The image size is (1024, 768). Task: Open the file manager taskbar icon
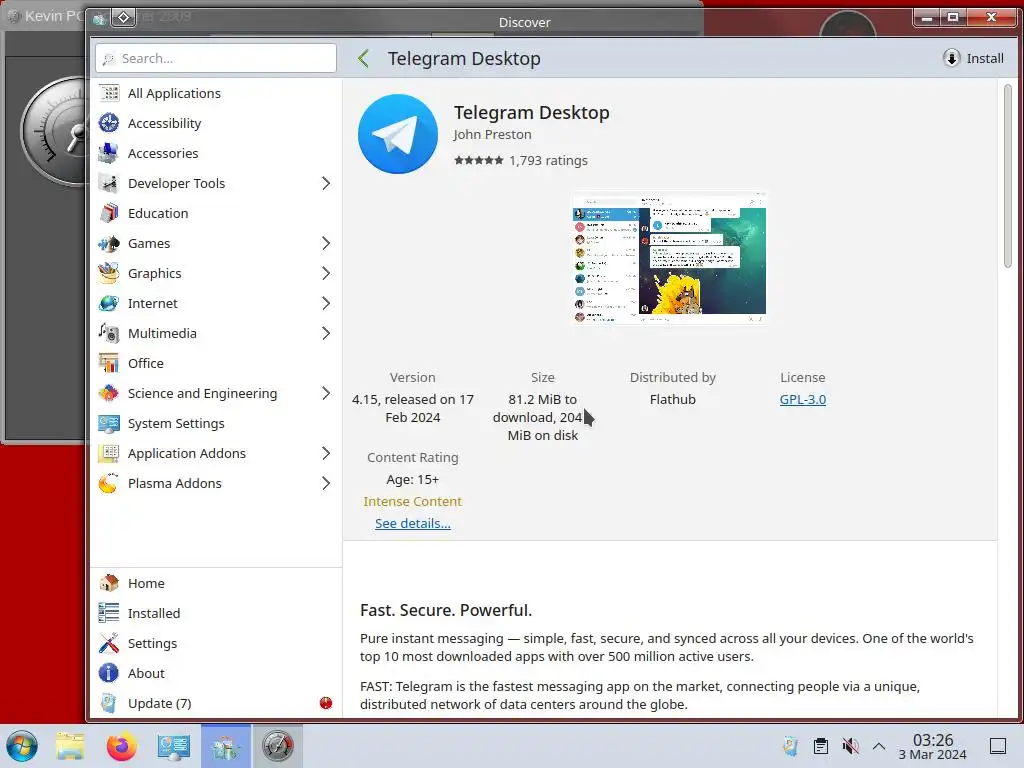click(70, 746)
